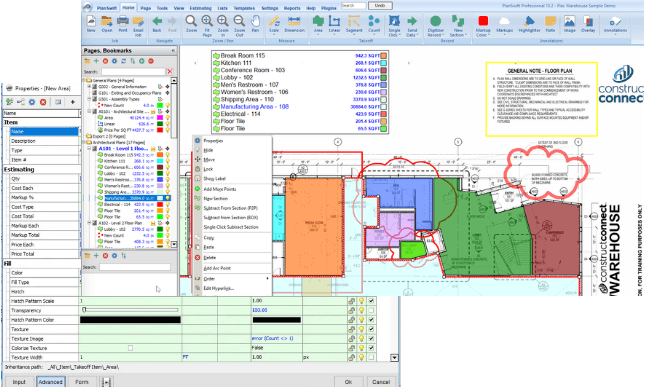Click the Pages panel Search field
The image size is (645, 388).
pyautogui.click(x=133, y=71)
